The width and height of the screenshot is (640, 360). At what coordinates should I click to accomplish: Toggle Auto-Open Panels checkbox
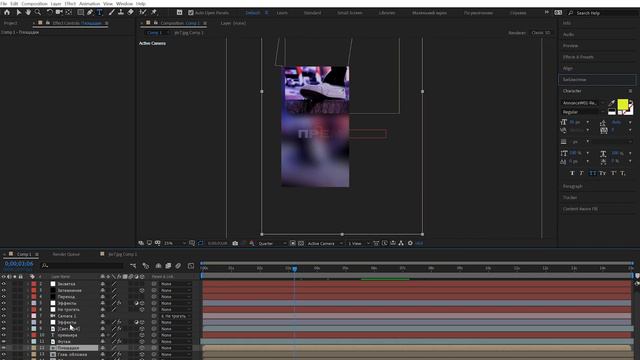191,13
